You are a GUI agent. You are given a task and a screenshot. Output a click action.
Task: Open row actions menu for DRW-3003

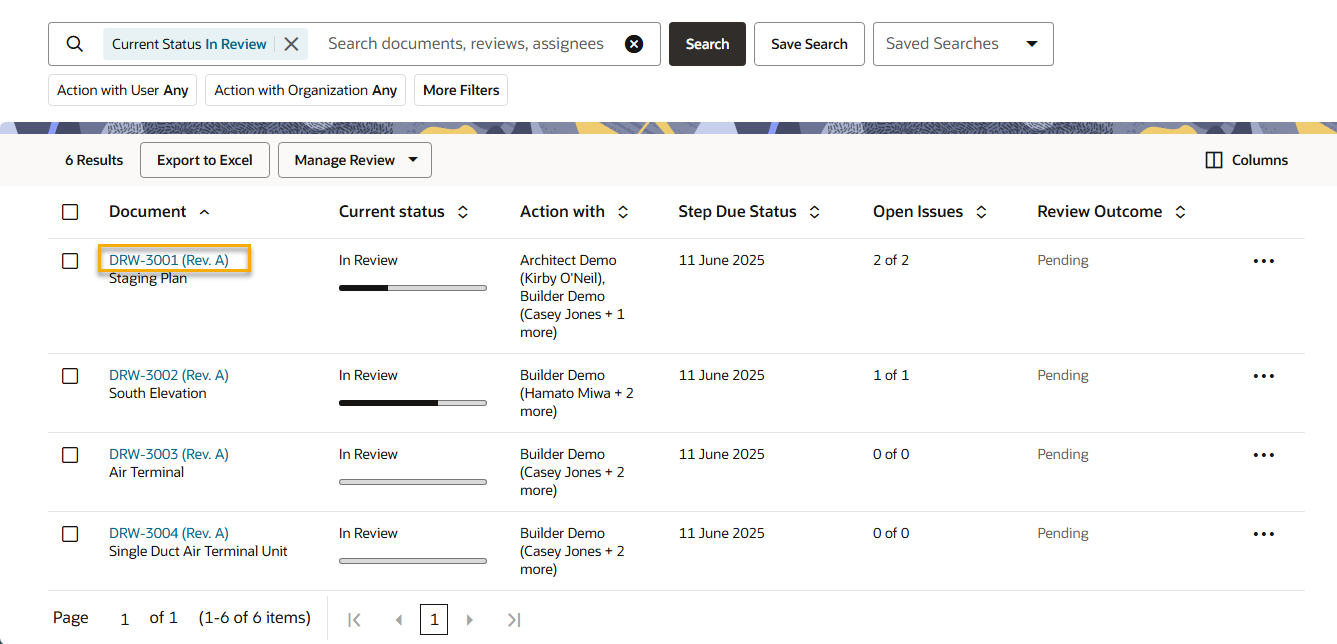tap(1263, 455)
